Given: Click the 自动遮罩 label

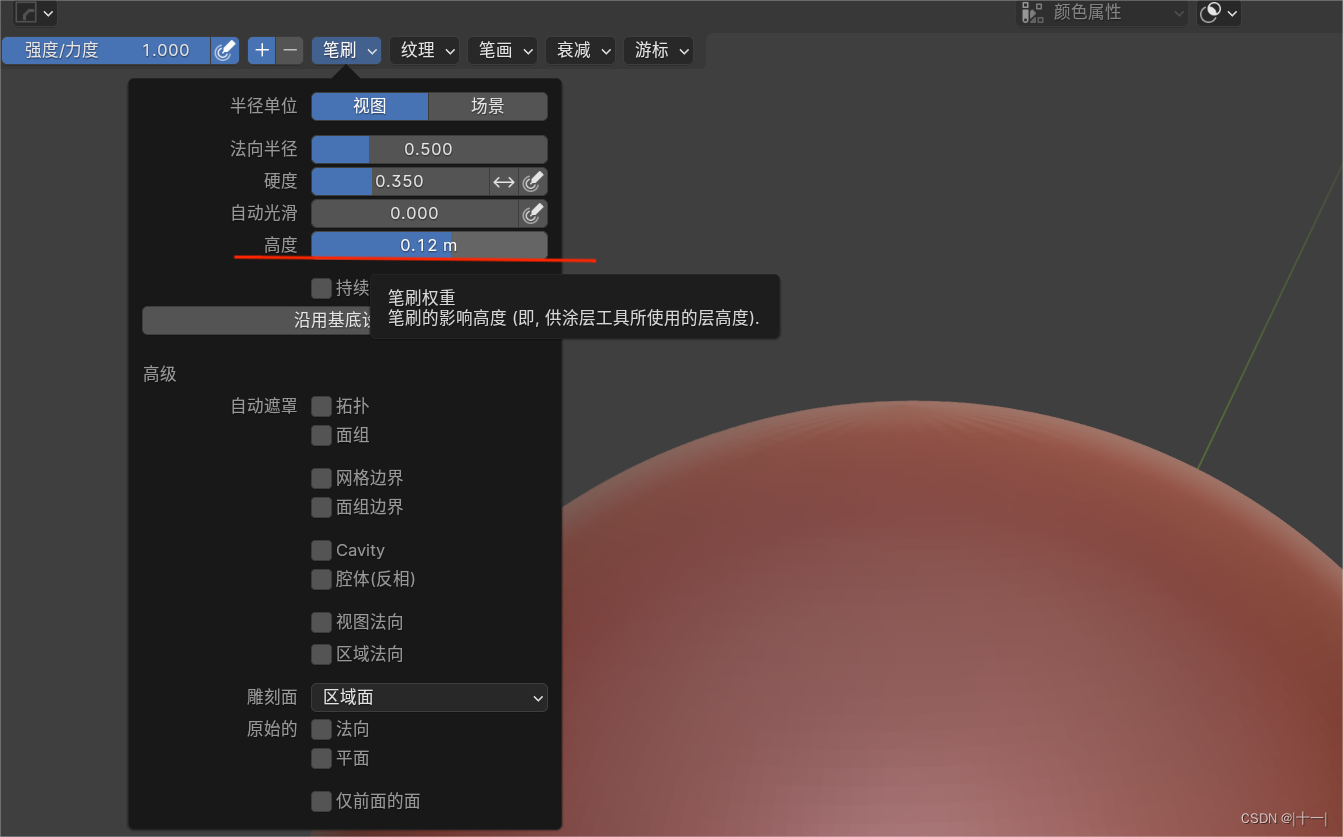Looking at the screenshot, I should click(x=264, y=406).
